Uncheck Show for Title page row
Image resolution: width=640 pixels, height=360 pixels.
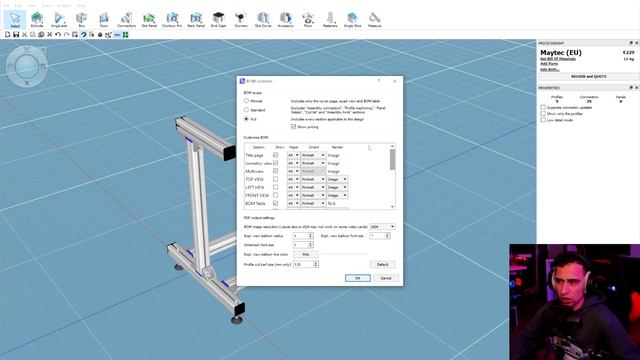coord(276,155)
